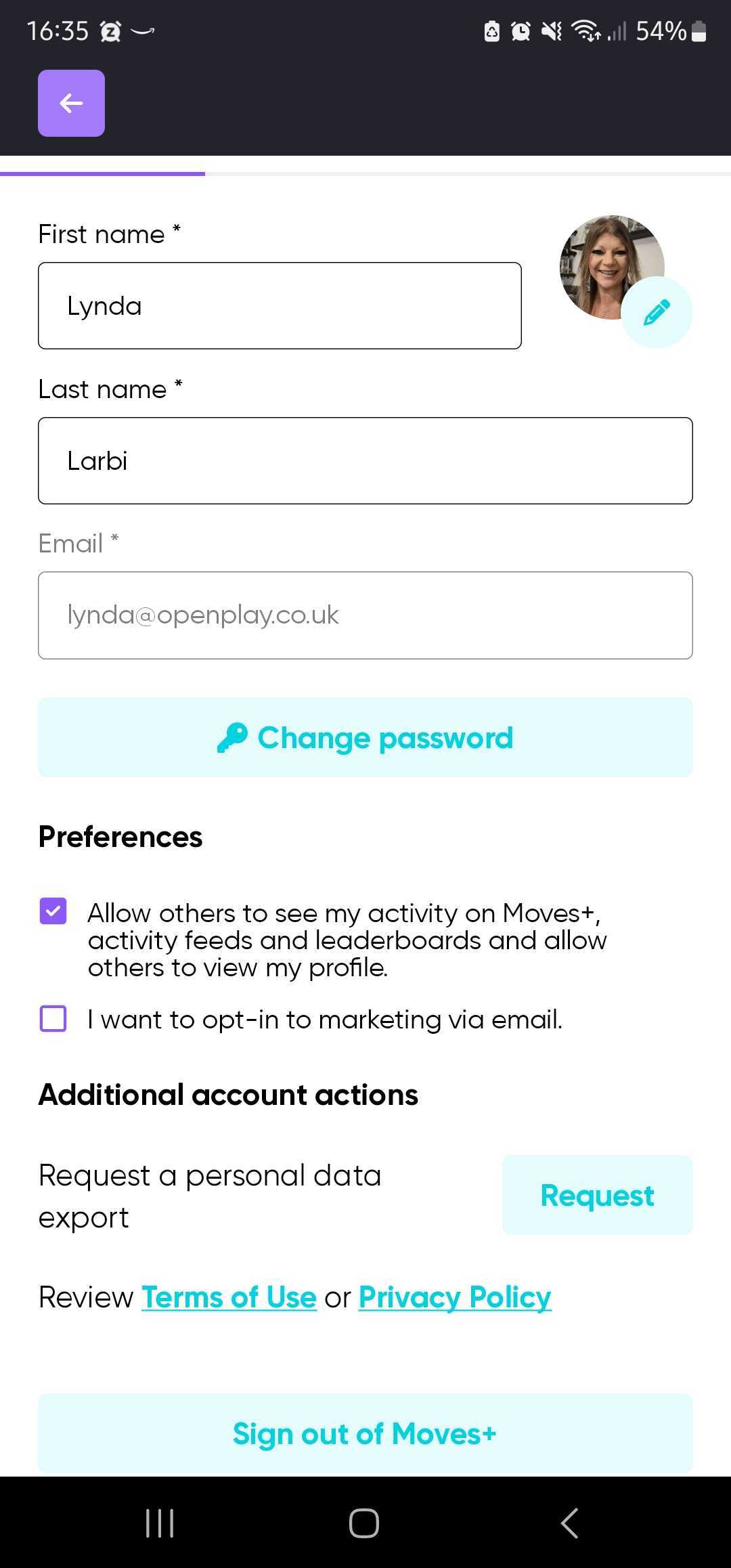Tap the alarm clock icon in status bar
Screen dimensions: 731x1568
[520, 30]
